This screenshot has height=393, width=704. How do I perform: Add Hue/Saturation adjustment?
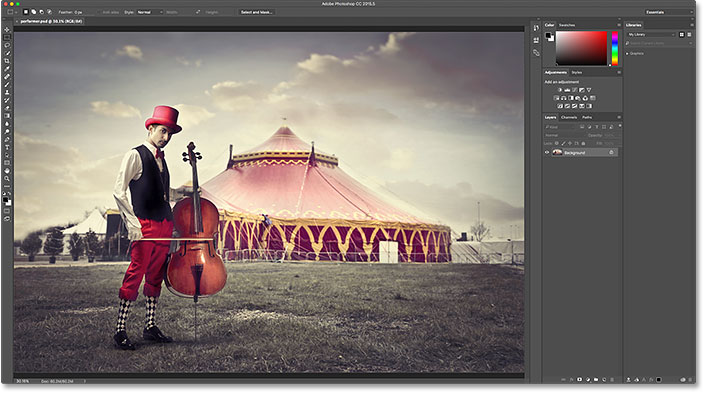coord(556,98)
